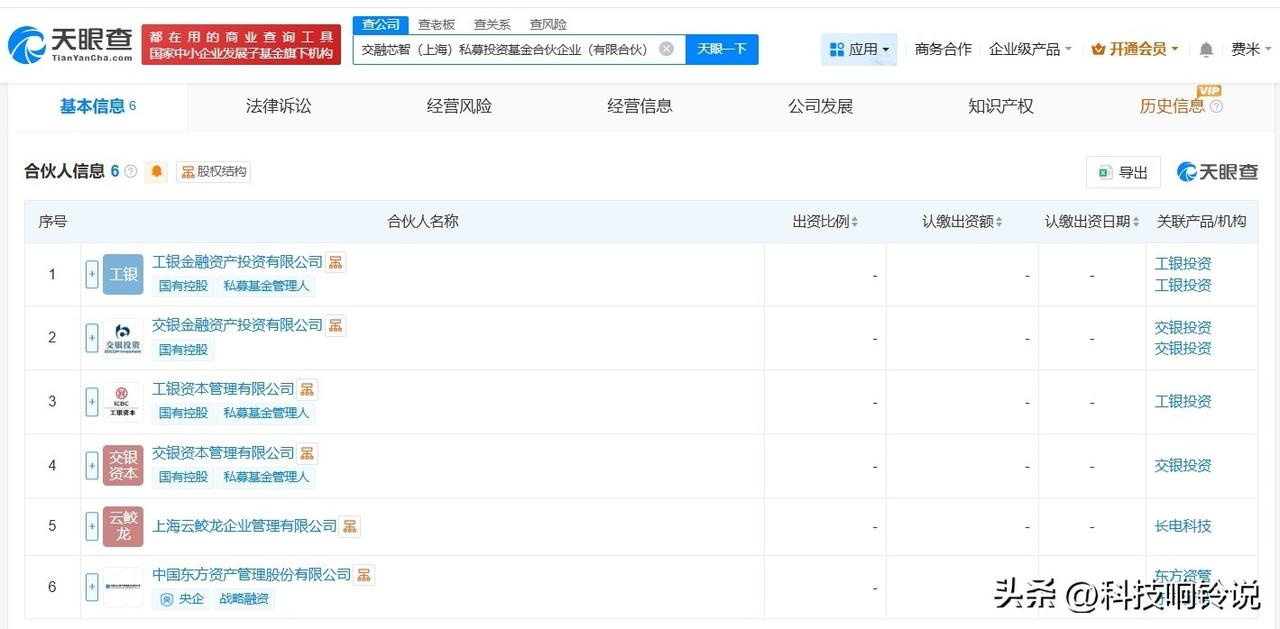Click 国有控股 tag under 交银金融资产投资
The width and height of the screenshot is (1280, 629).
(x=183, y=350)
